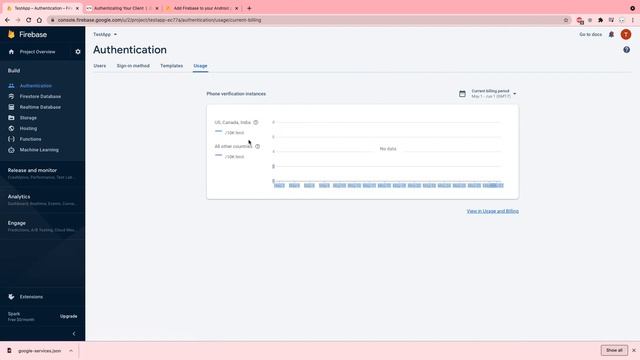Open Project Overview home icon
This screenshot has width=640, height=360.
(11, 52)
